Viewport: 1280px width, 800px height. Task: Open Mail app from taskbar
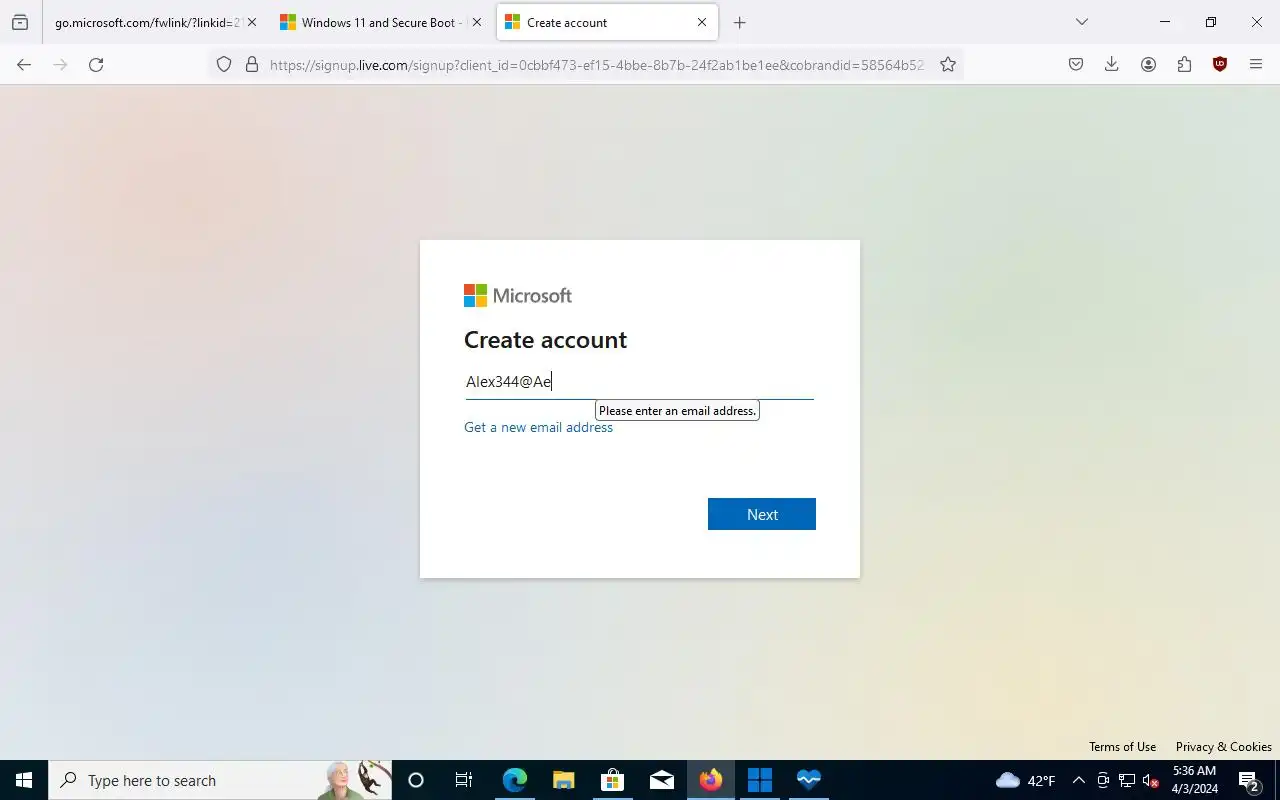(662, 780)
